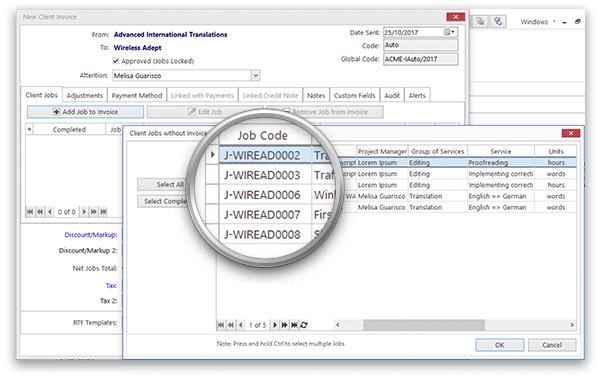The image size is (600, 381).
Task: Open the Payment Method tab
Action: tap(137, 96)
